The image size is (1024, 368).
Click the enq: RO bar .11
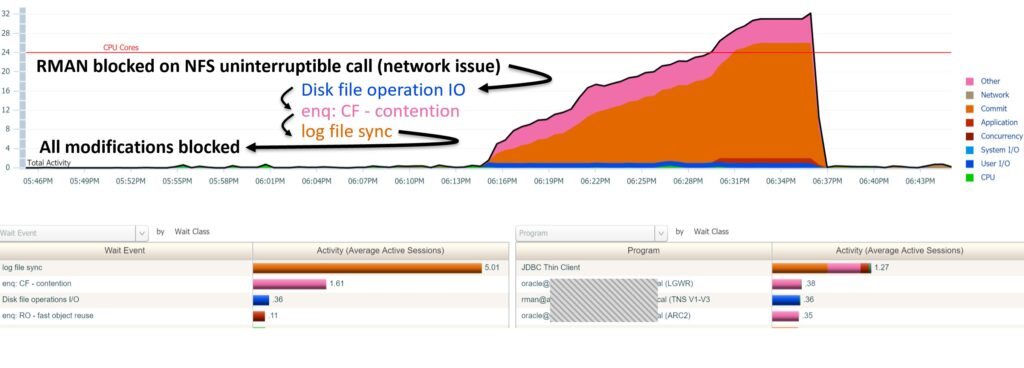[x=259, y=316]
